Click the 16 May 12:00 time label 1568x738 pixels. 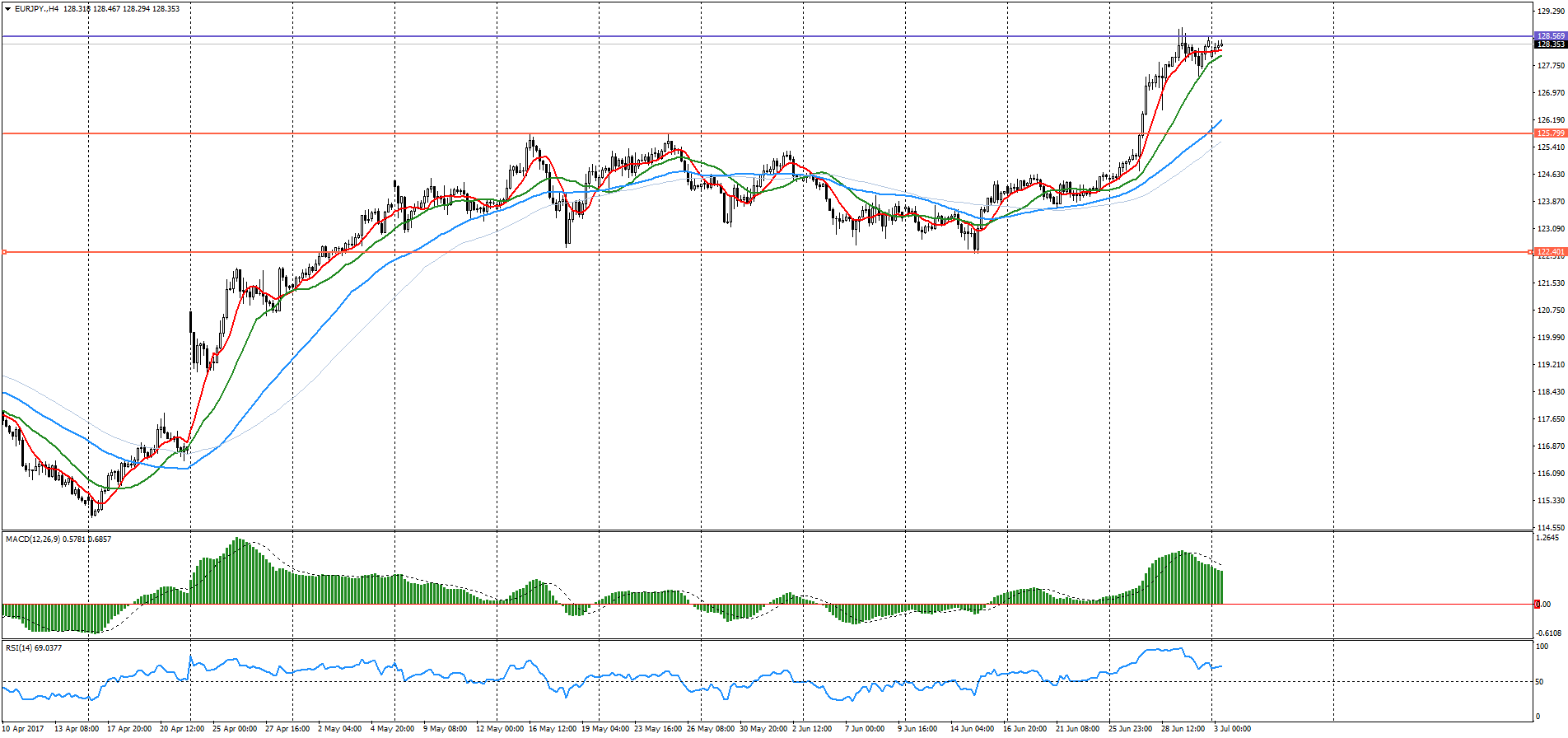click(x=552, y=729)
